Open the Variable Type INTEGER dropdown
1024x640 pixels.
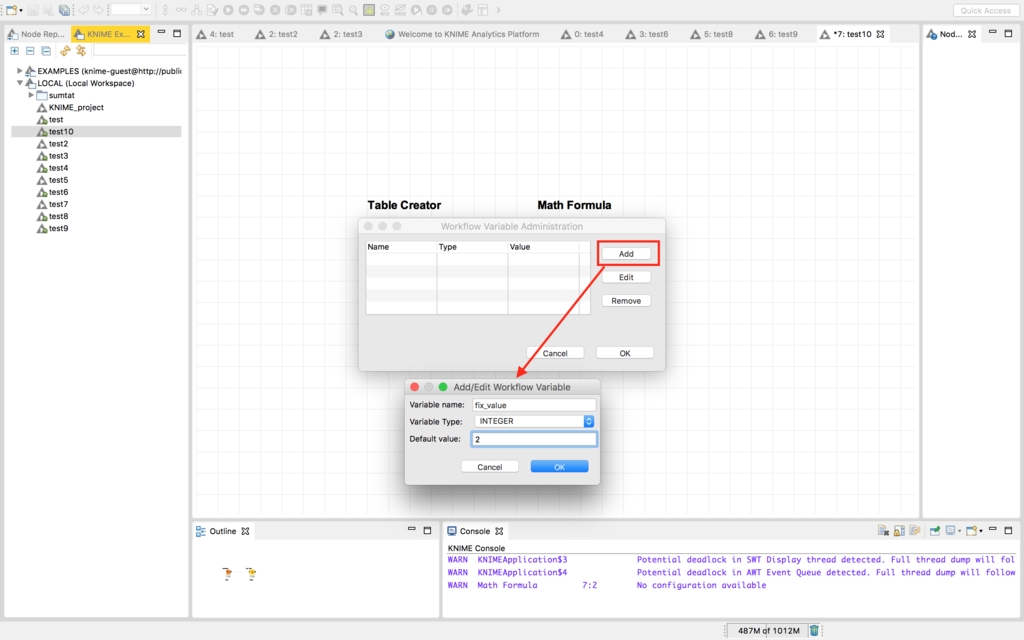(x=534, y=421)
